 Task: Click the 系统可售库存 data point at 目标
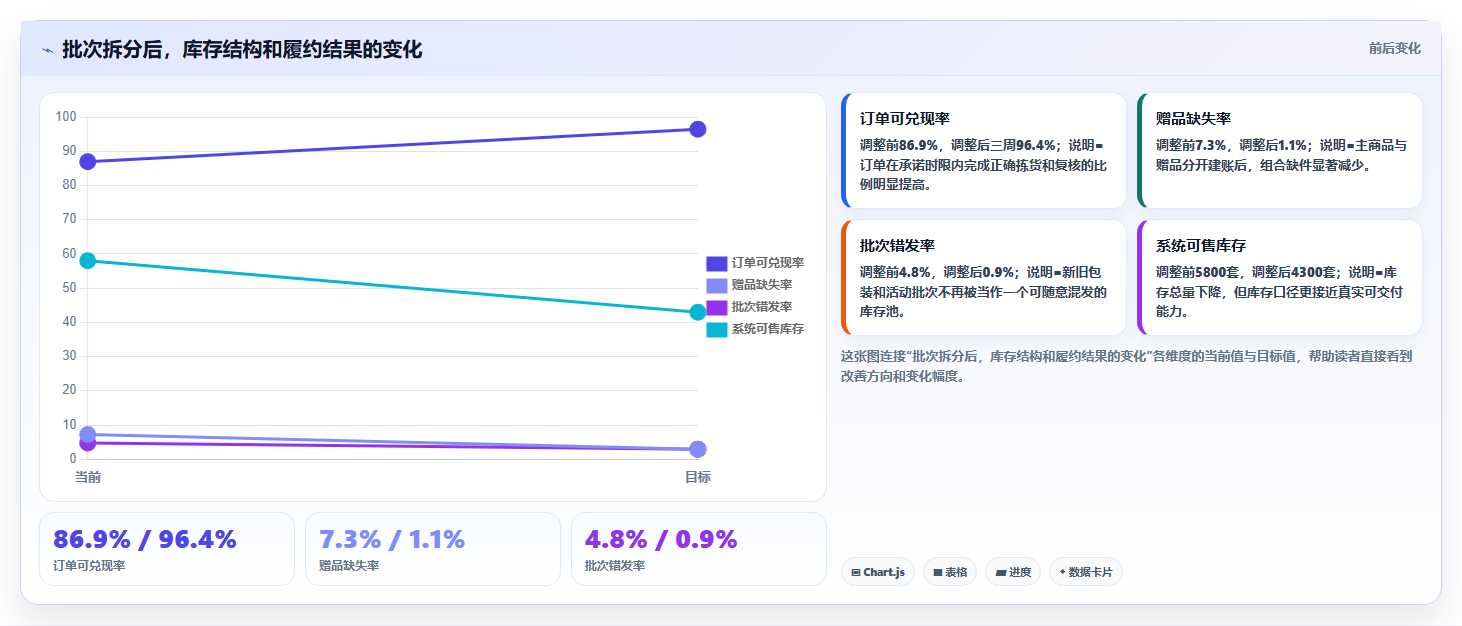pos(698,312)
